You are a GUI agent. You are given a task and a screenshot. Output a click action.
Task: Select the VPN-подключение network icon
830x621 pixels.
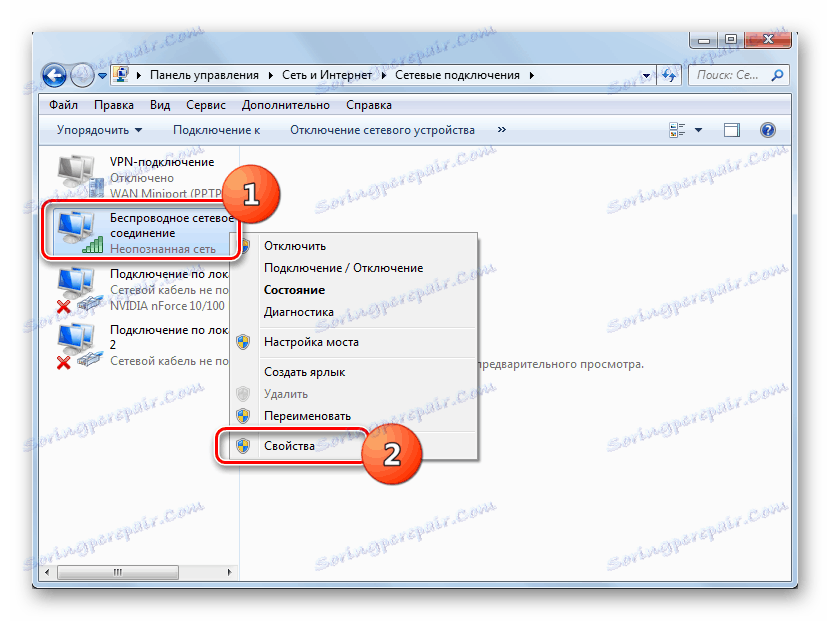click(75, 172)
